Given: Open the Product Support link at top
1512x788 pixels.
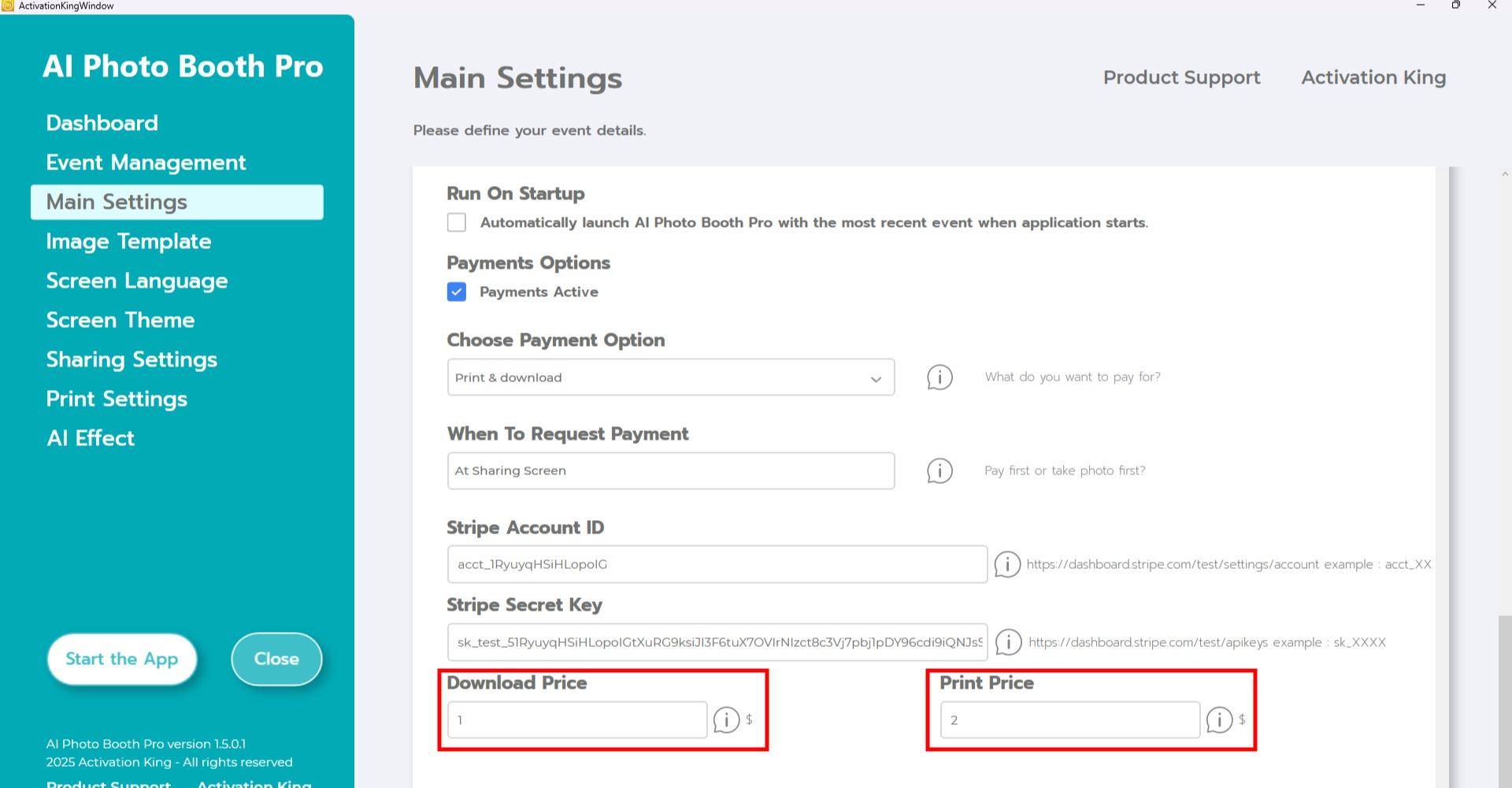Looking at the screenshot, I should click(1181, 77).
